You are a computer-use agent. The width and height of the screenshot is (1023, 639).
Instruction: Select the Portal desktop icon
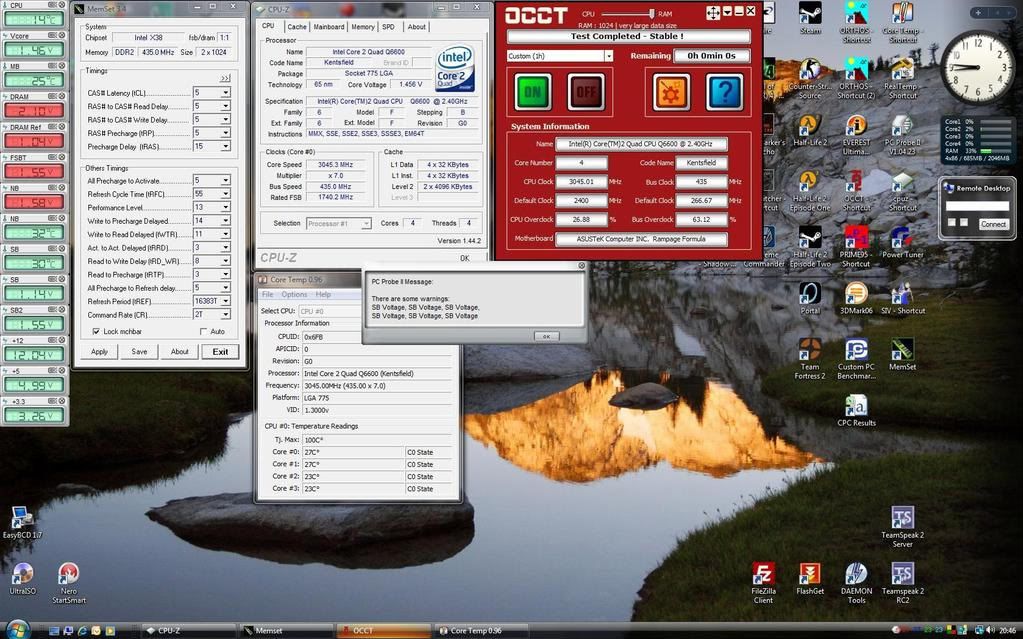pyautogui.click(x=810, y=298)
